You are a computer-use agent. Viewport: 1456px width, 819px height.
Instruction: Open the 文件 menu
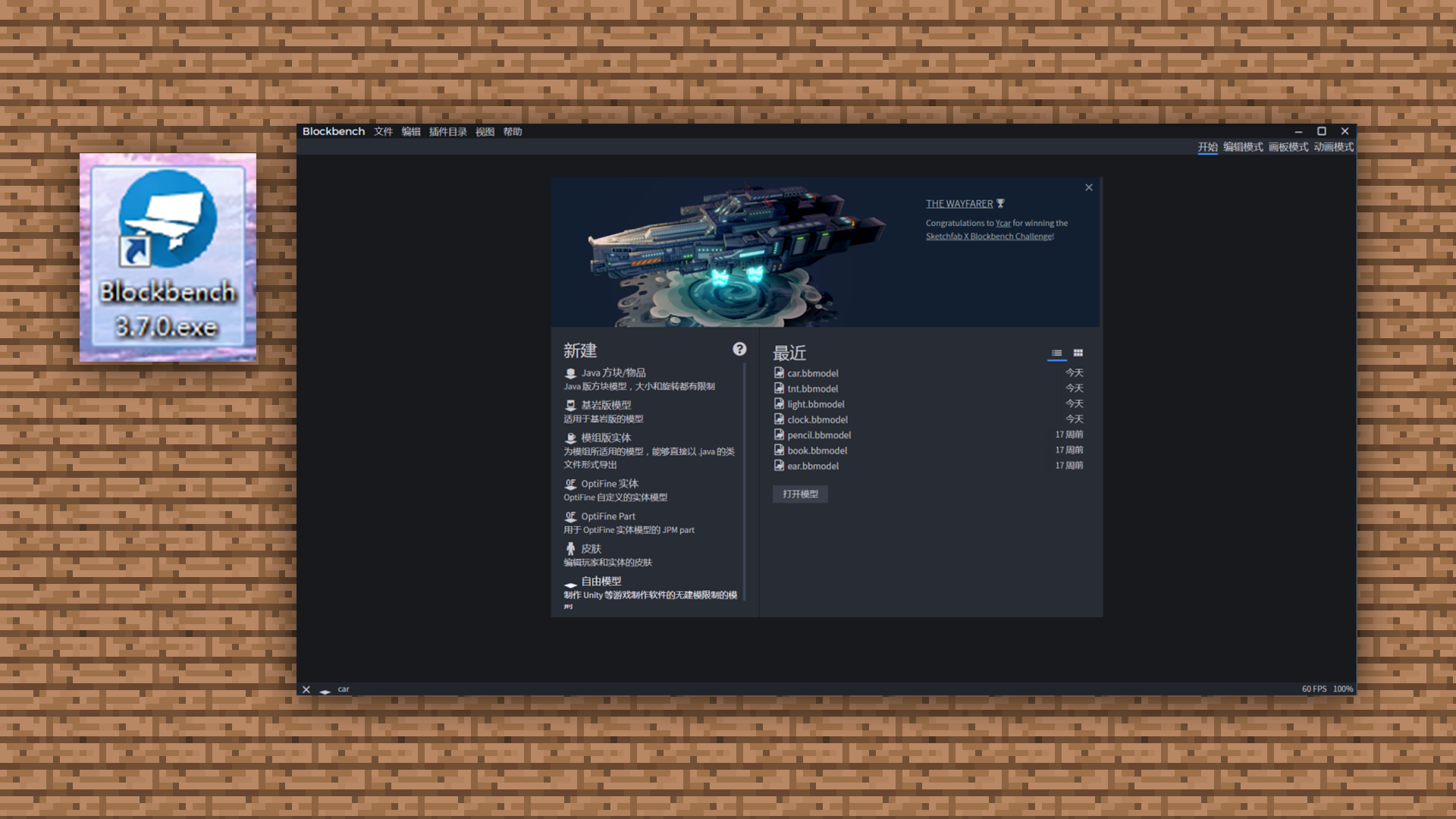[x=383, y=131]
